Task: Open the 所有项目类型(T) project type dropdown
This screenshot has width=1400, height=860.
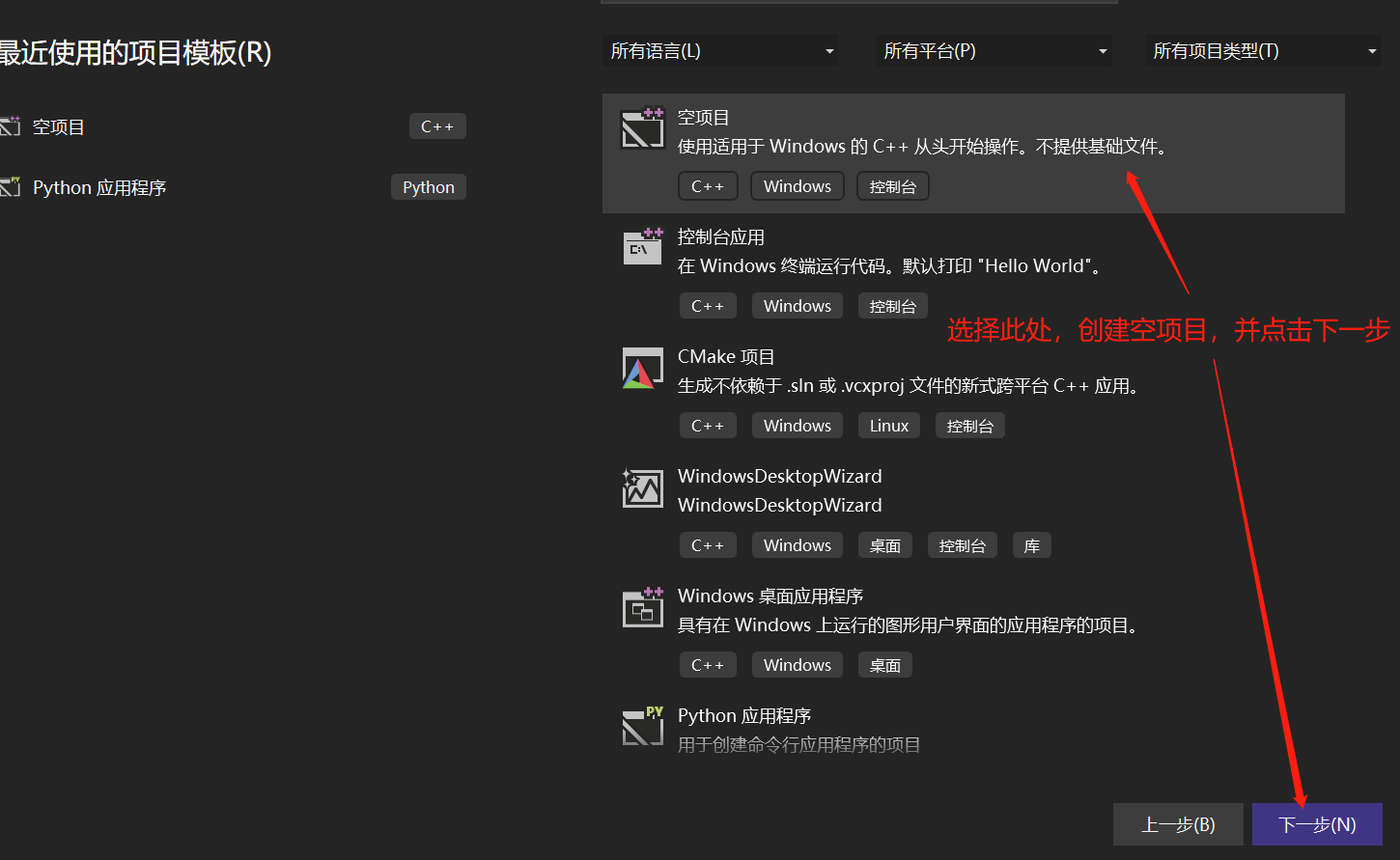Action: (x=1264, y=51)
